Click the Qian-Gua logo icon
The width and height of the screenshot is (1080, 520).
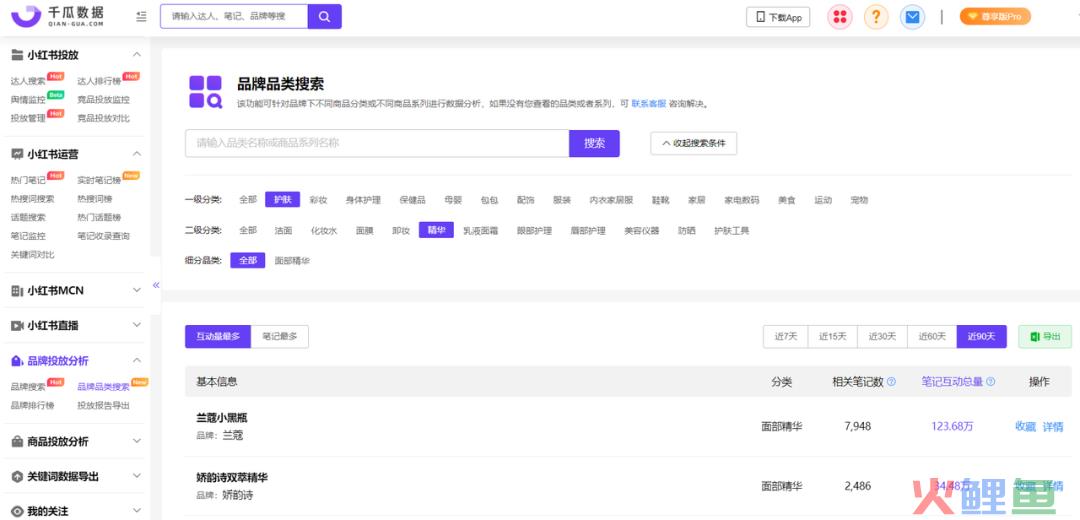[x=26, y=16]
